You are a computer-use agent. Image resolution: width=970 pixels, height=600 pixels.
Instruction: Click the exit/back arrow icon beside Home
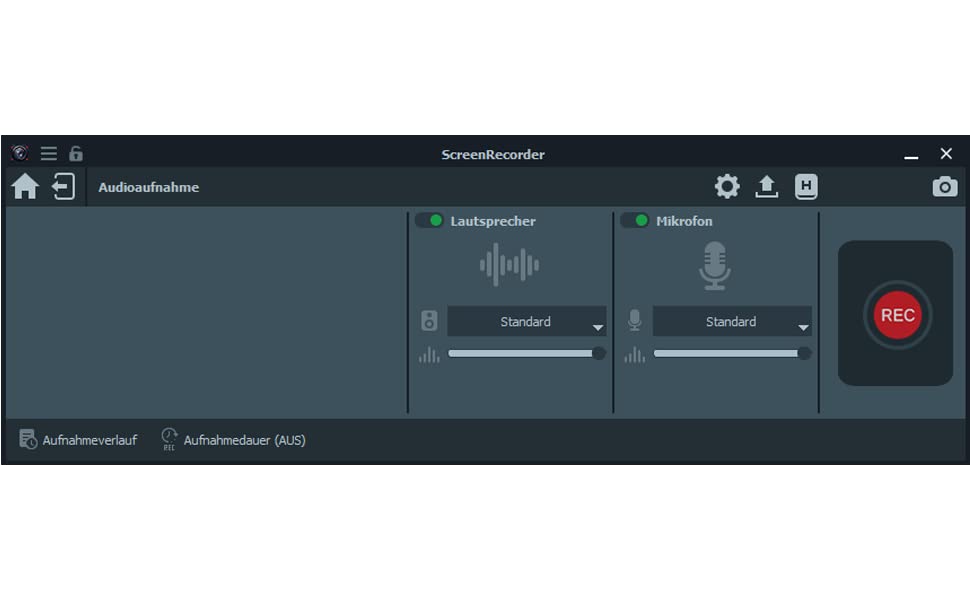[x=62, y=186]
